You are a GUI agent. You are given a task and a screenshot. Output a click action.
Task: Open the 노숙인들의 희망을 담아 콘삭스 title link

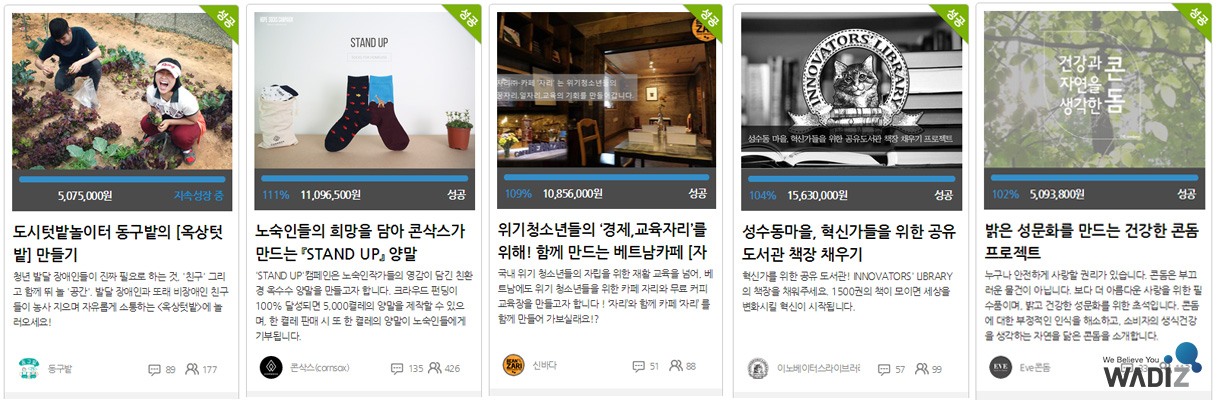(360, 243)
